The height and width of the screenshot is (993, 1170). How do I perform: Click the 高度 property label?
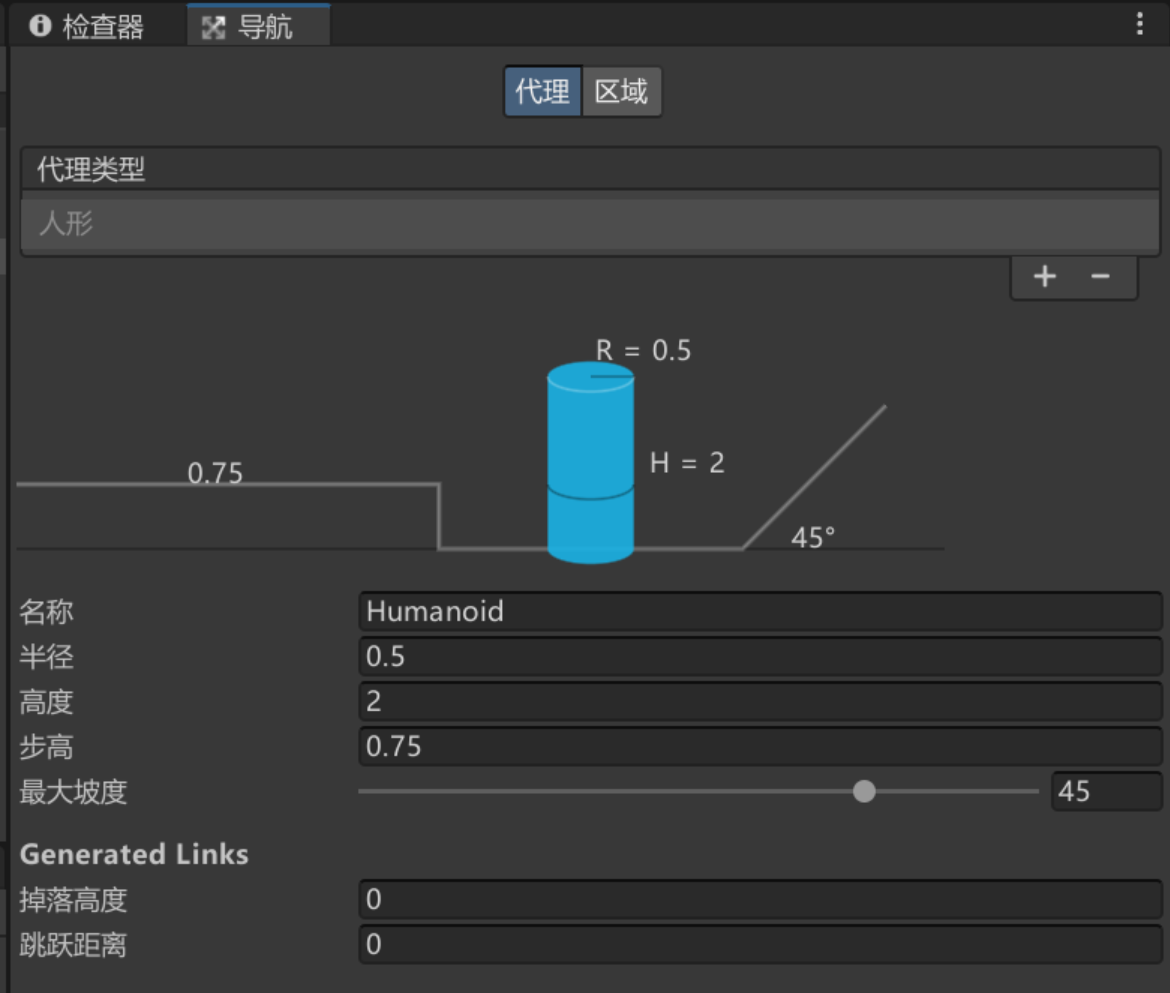46,702
